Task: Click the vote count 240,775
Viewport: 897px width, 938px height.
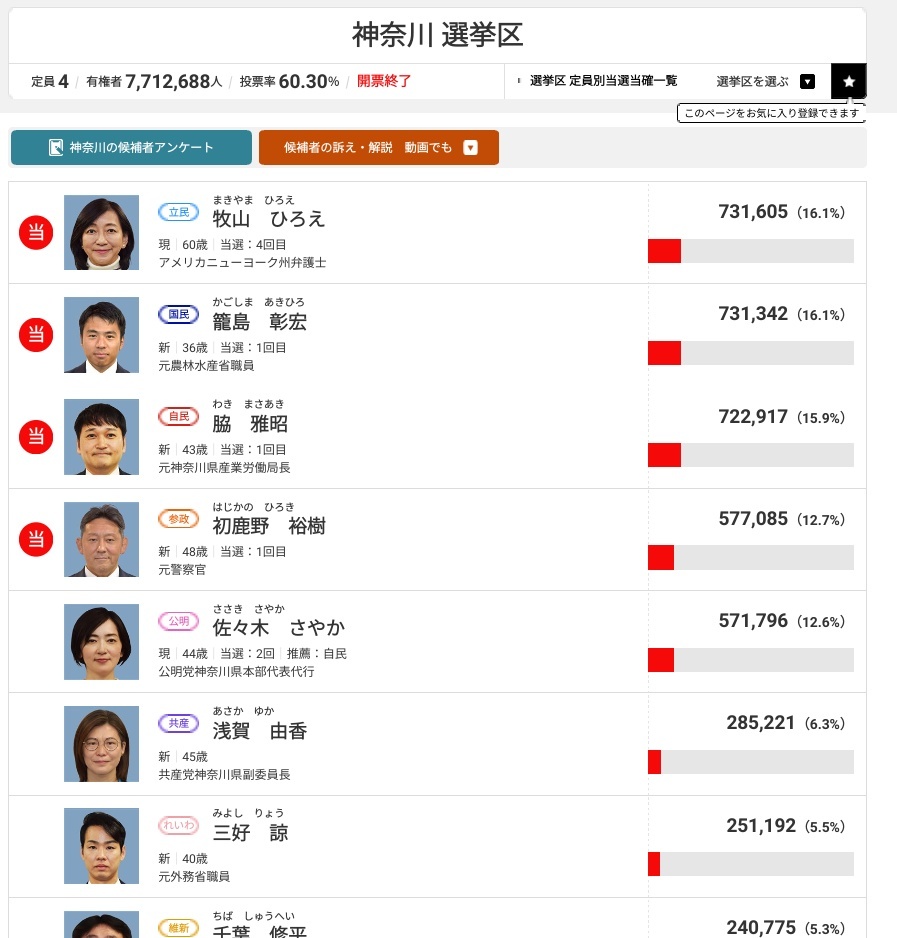Action: (761, 928)
